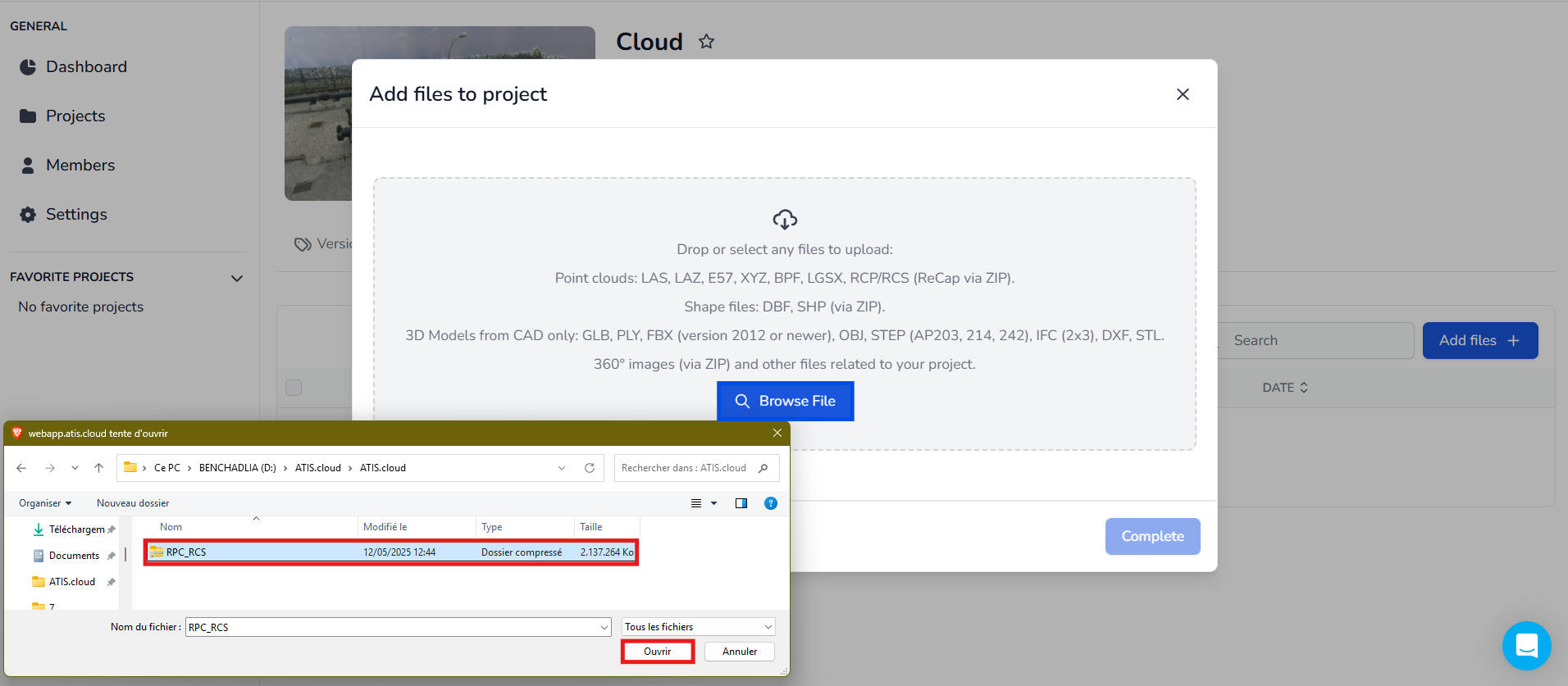Sort files by the DATE column

pos(1284,388)
